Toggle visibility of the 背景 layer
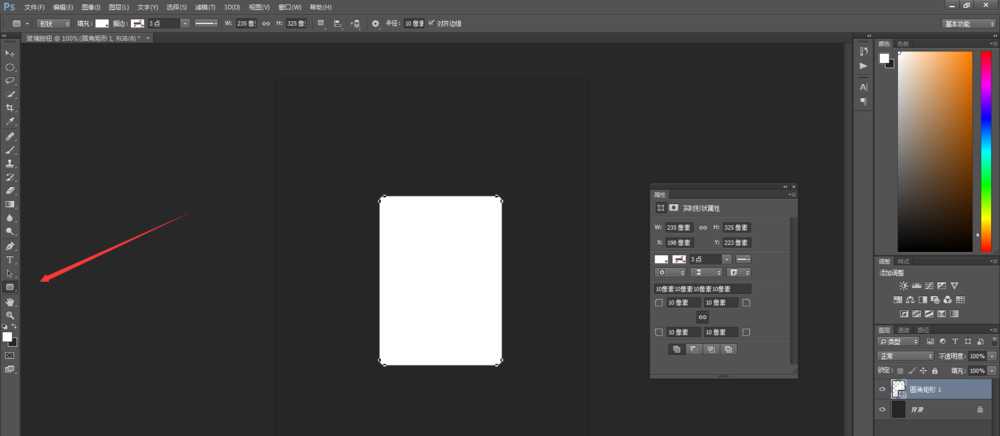1000x436 pixels. point(881,409)
